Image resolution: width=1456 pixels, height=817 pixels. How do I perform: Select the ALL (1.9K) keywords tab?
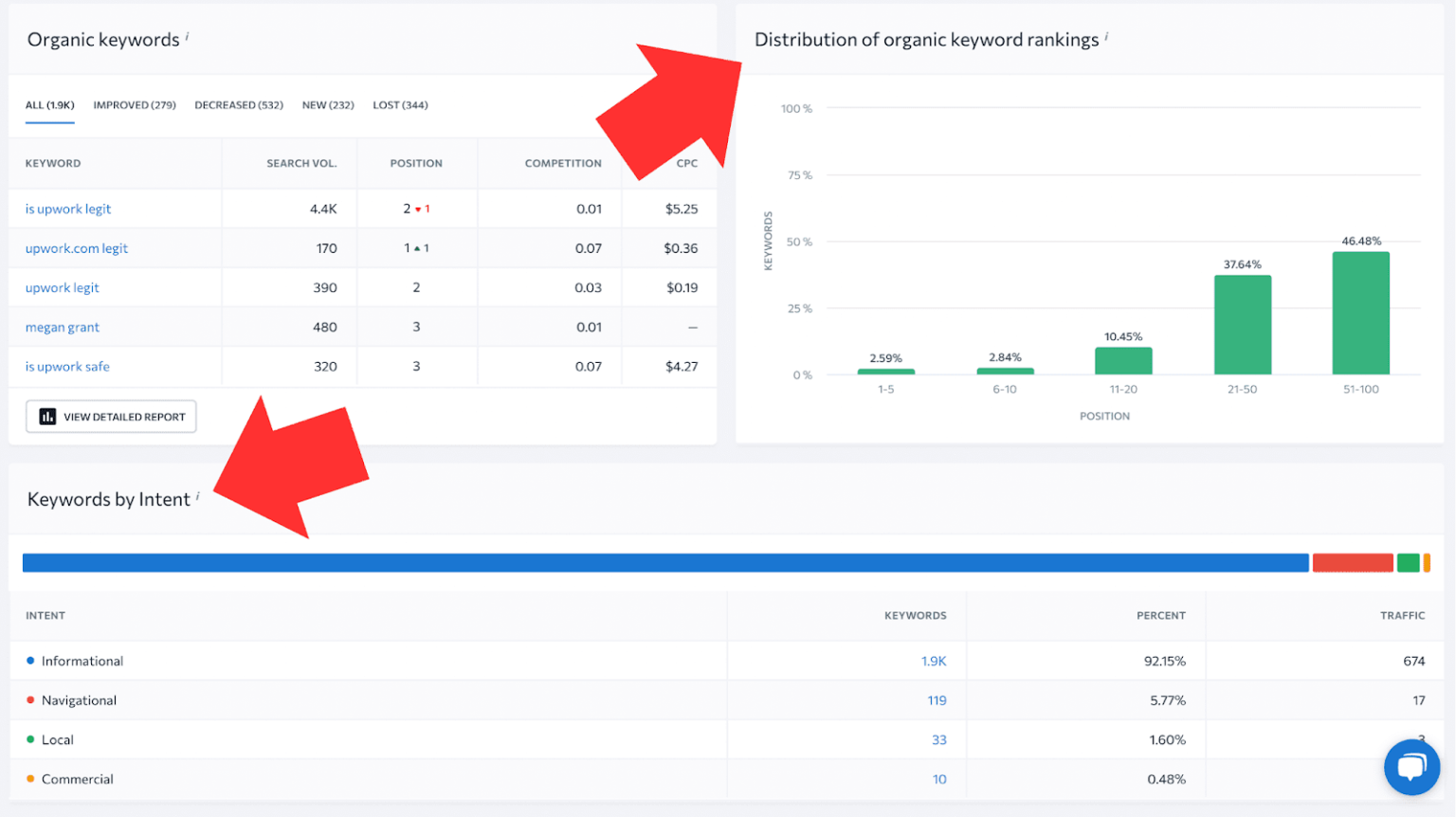[49, 104]
